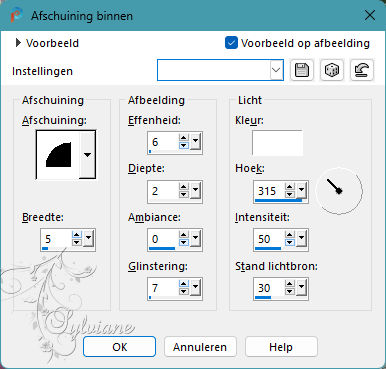Screen dimensions: 386x369
Task: Open the Stand lichtbron slider dropdown arrow
Action: [x=301, y=287]
